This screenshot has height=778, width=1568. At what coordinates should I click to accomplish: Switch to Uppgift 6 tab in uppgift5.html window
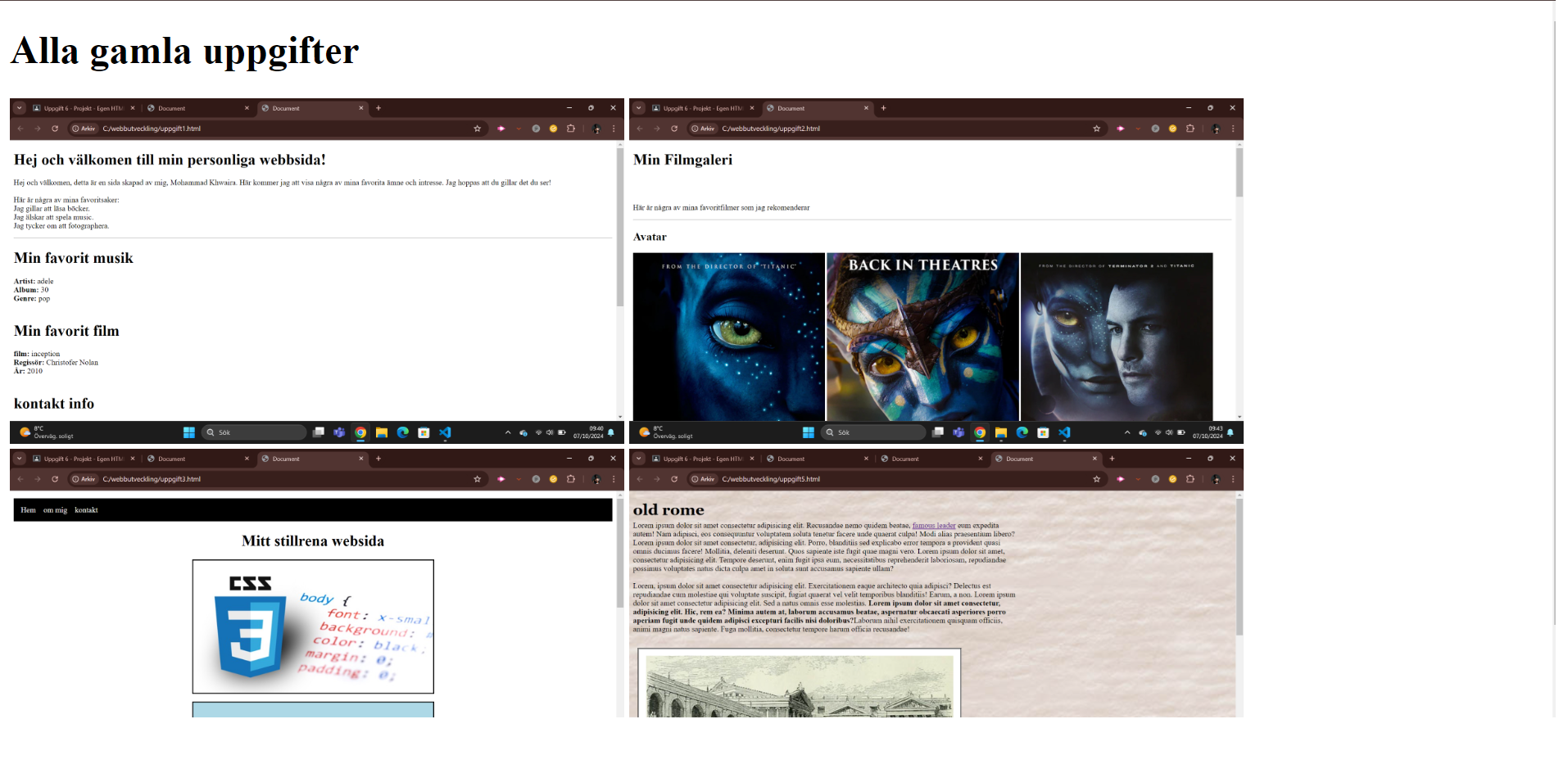click(x=703, y=459)
